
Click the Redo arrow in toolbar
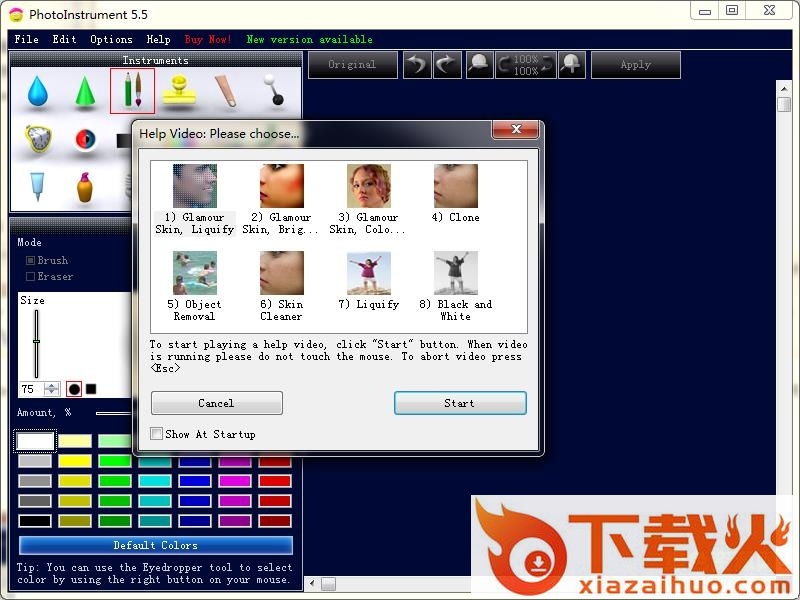click(x=447, y=65)
